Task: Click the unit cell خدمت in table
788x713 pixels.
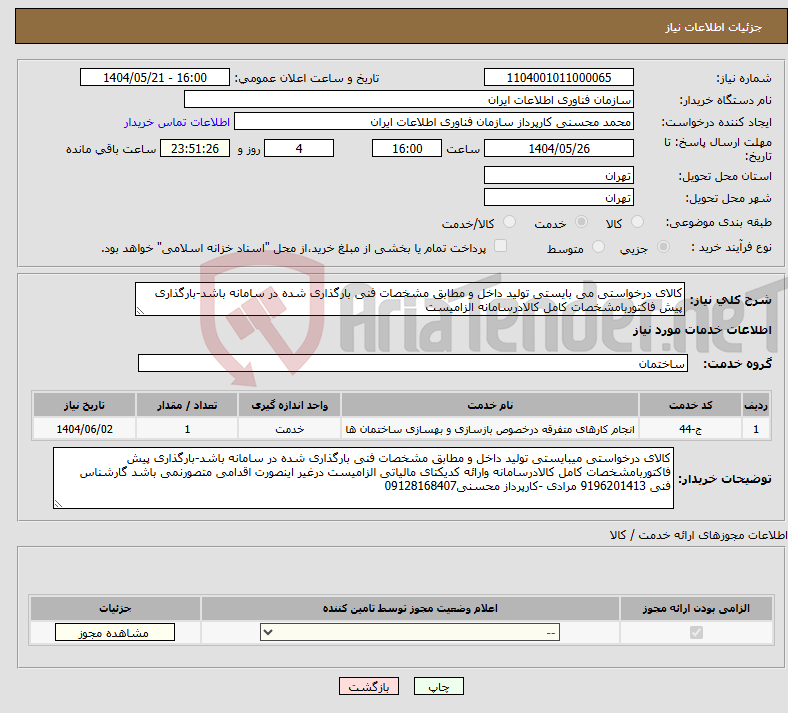Action: coord(289,429)
